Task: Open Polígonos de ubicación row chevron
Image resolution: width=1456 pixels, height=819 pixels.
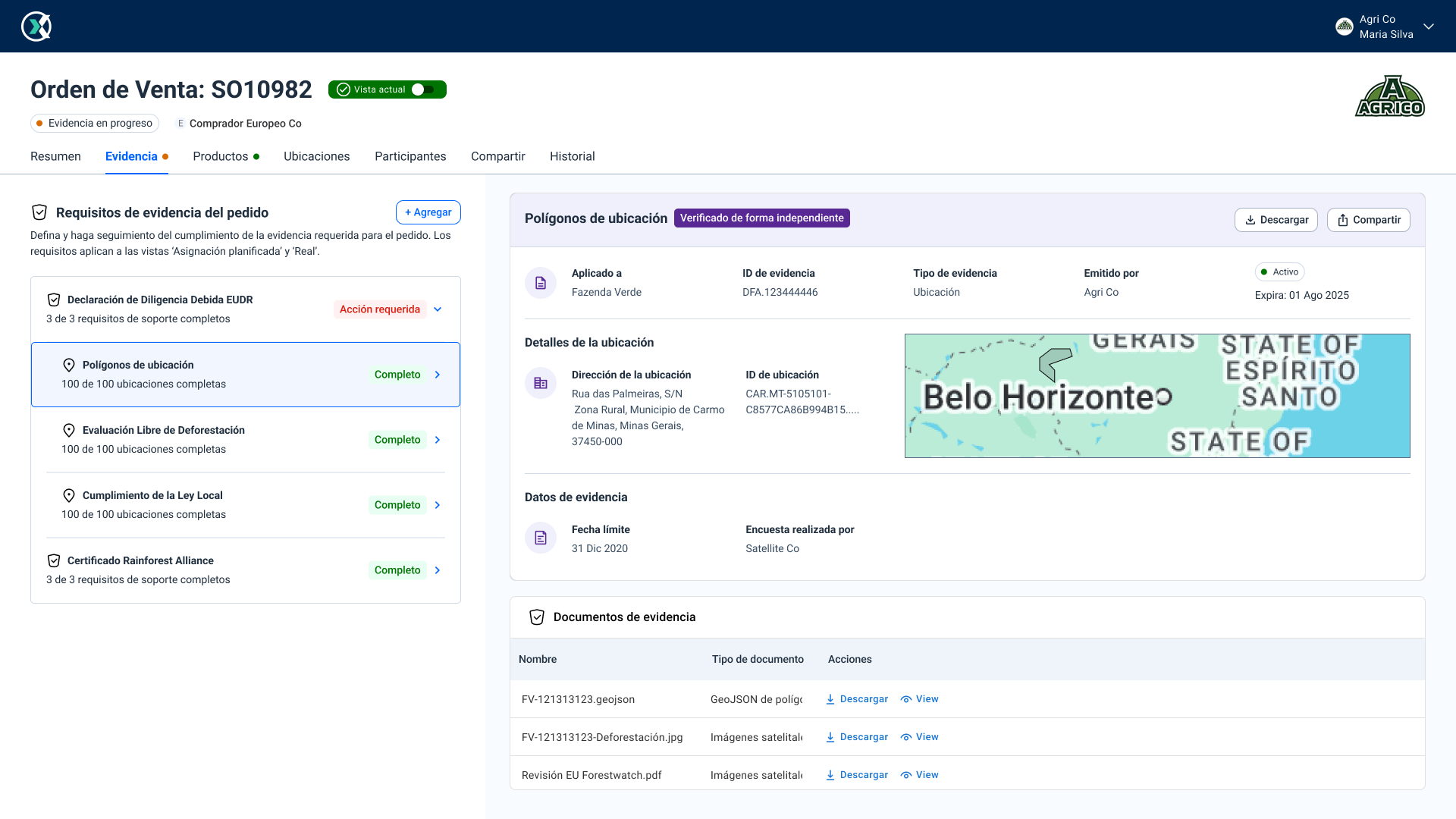Action: 438,375
